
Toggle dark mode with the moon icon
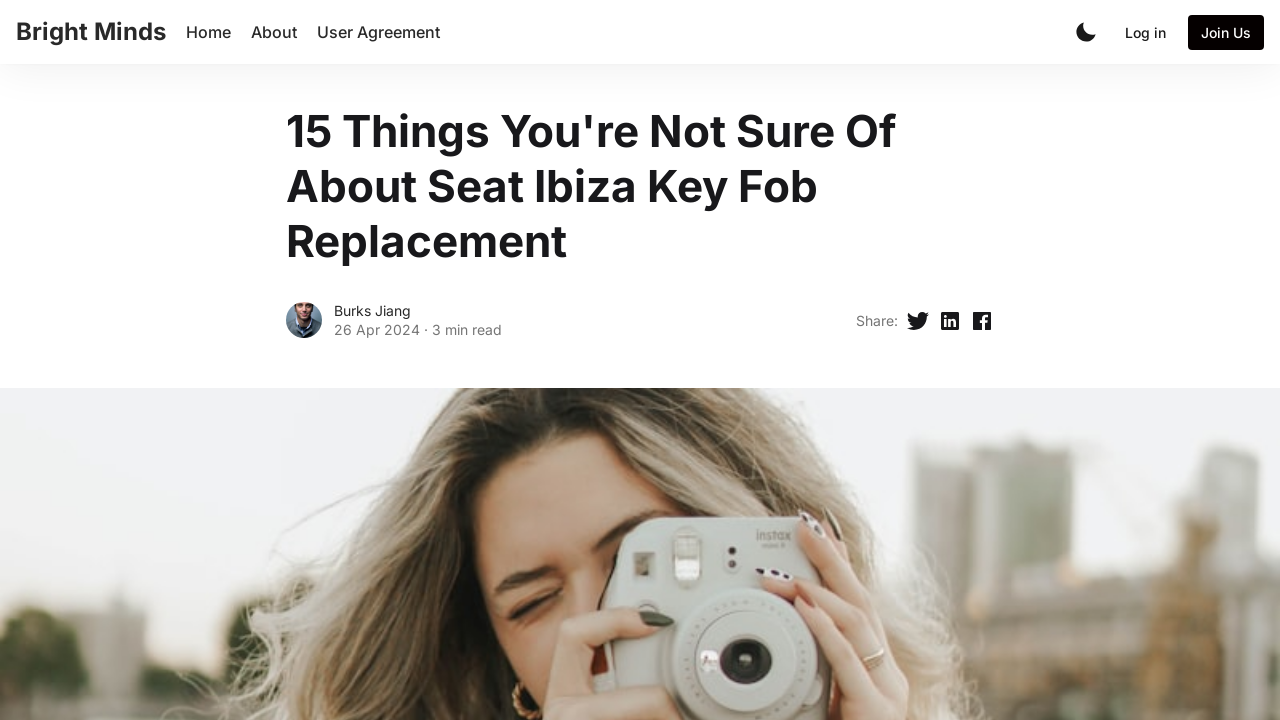click(1086, 32)
